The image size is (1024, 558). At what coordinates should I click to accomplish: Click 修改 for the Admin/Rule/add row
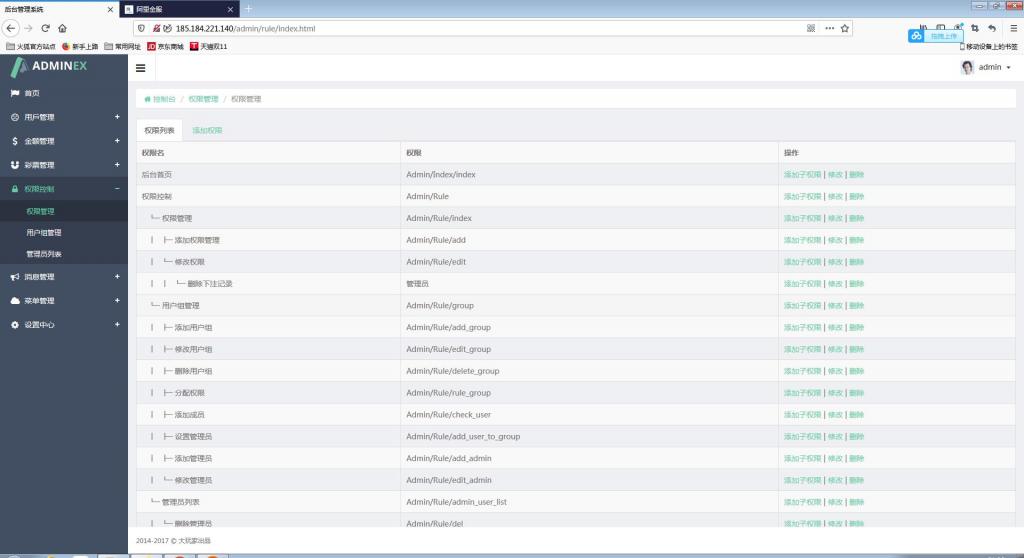click(x=835, y=240)
